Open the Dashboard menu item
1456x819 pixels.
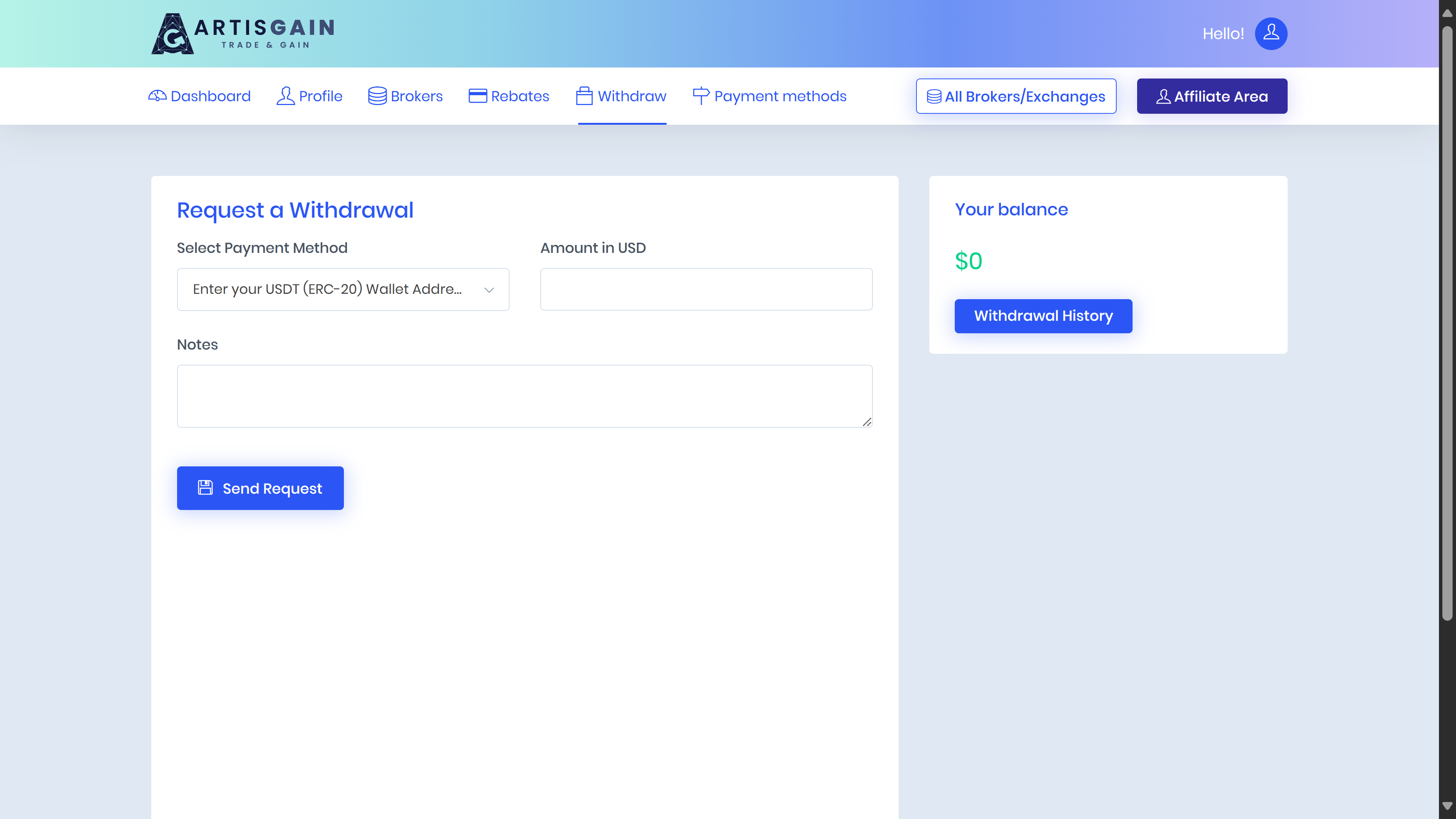(x=199, y=96)
